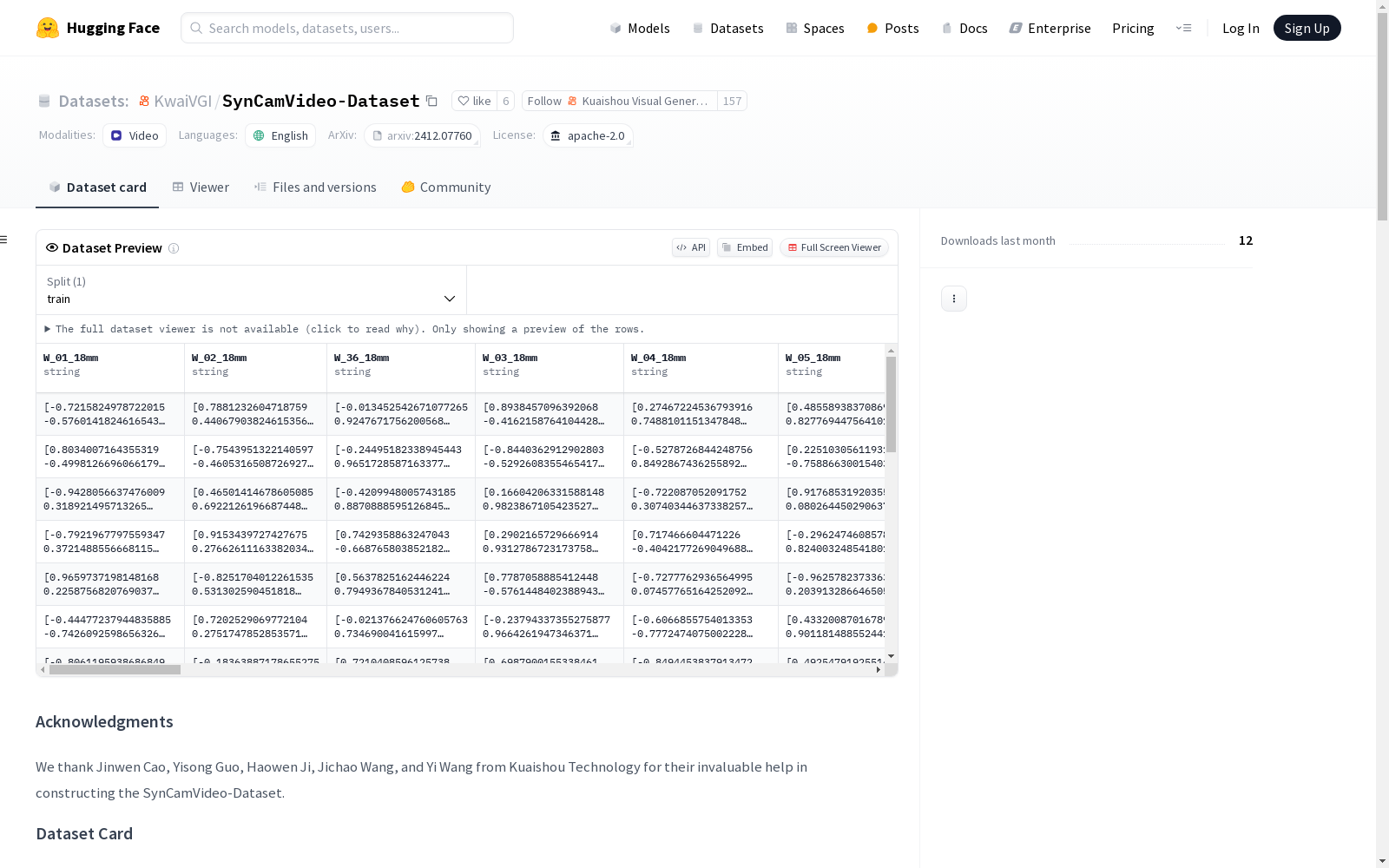Expand the navigation overflow menu icon

point(1183,28)
